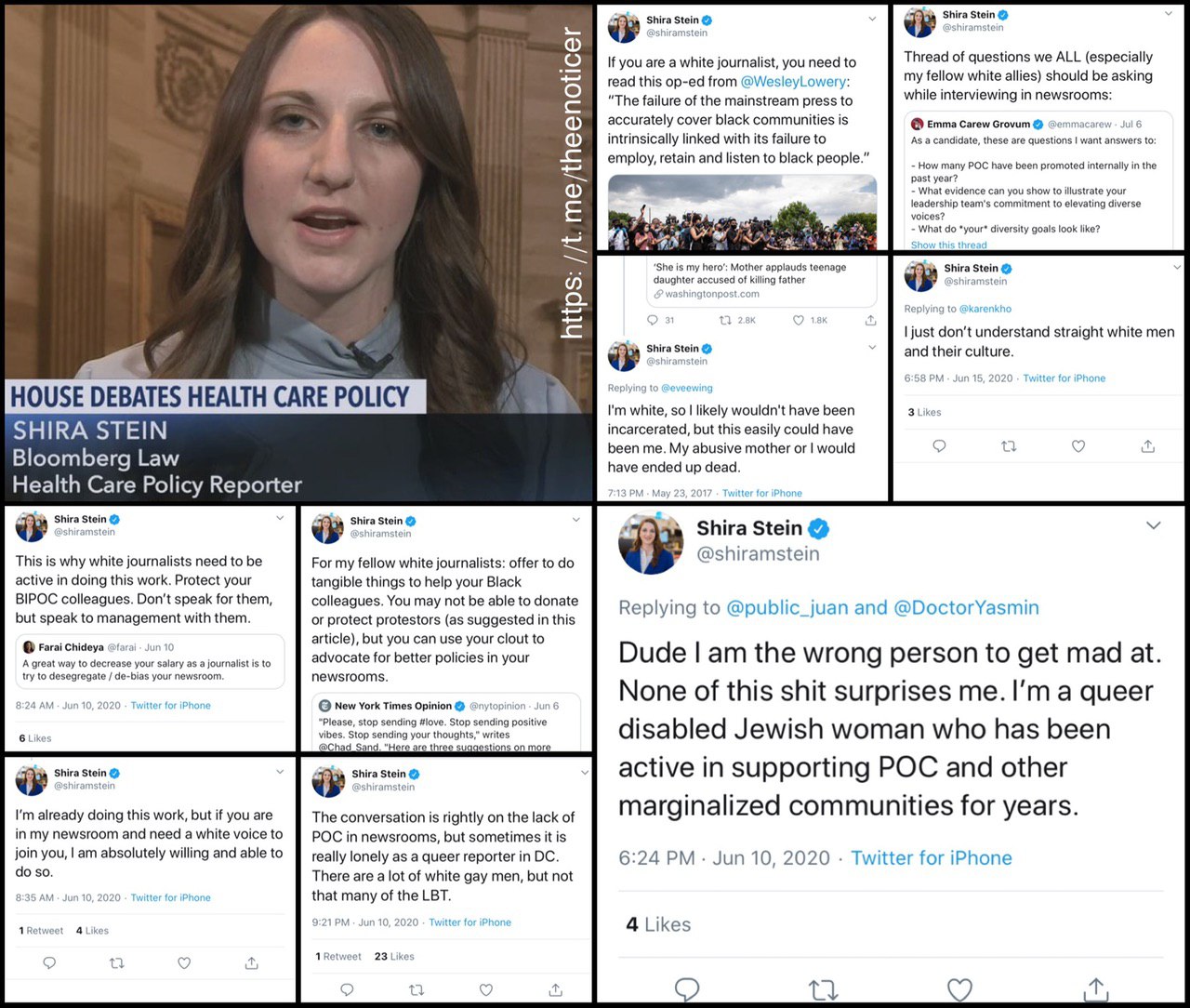Click 'Twitter for iPhone' on 6:24 PM tweet
Viewport: 1190px width, 1008px height.
(x=932, y=858)
